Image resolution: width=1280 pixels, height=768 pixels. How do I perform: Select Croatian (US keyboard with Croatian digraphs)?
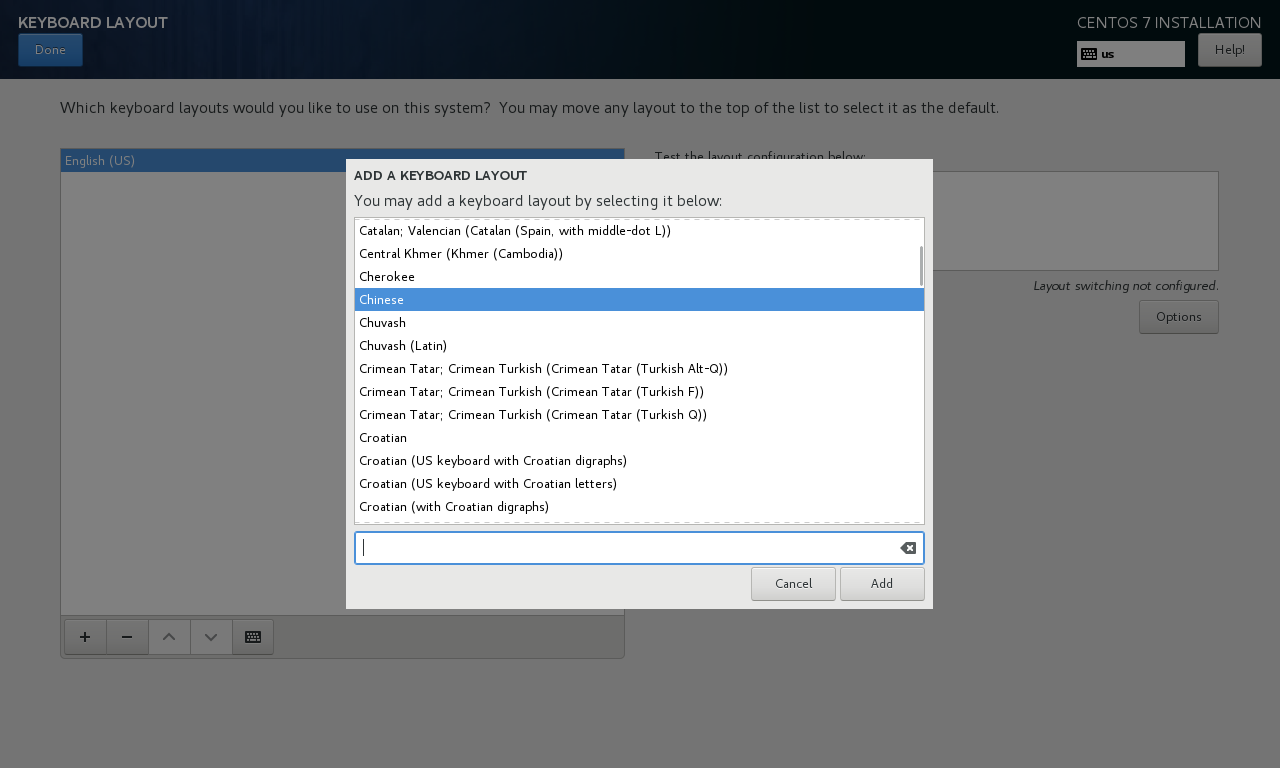(639, 461)
